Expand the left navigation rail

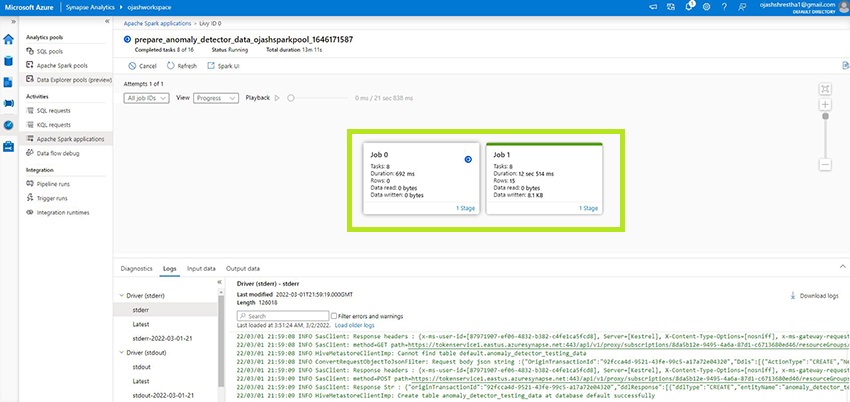pos(13,22)
